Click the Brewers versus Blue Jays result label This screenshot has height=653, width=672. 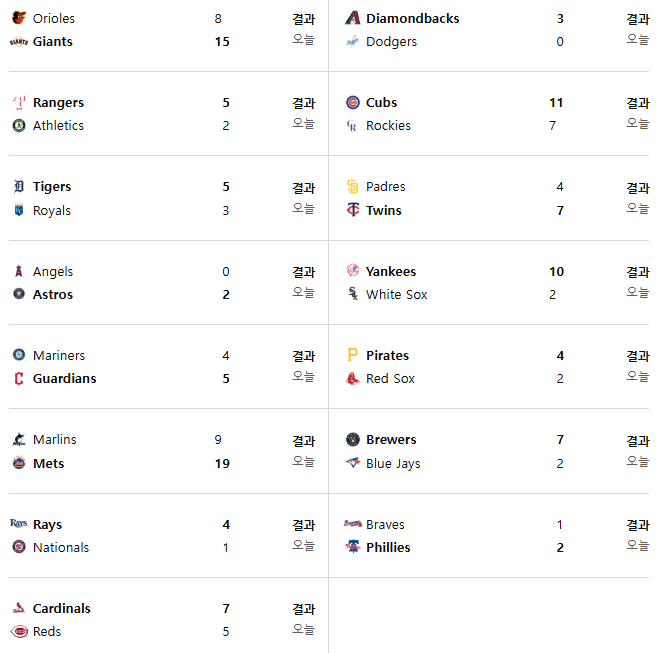[638, 441]
